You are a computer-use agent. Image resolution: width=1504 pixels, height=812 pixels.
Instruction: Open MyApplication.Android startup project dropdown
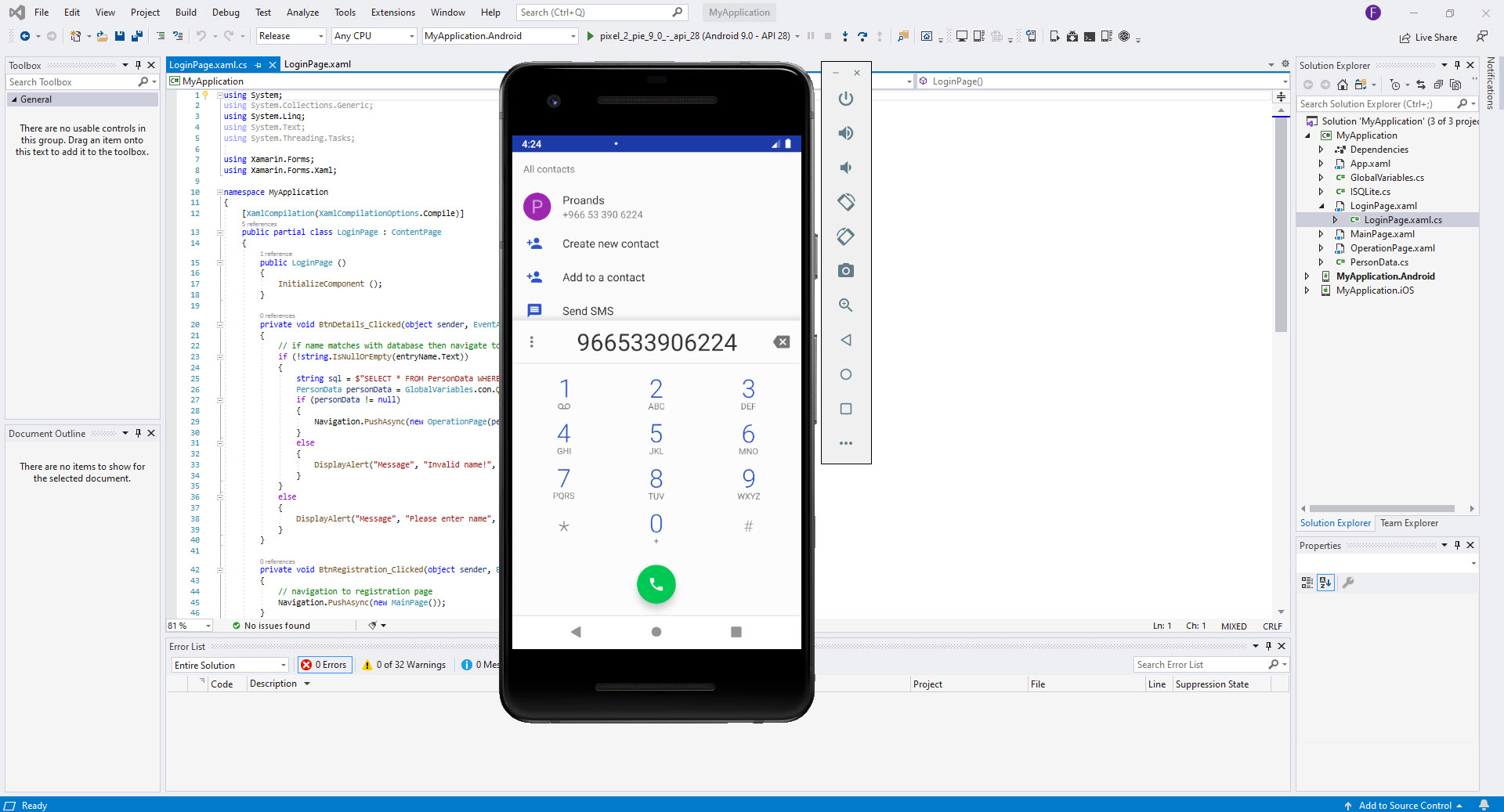click(x=500, y=36)
